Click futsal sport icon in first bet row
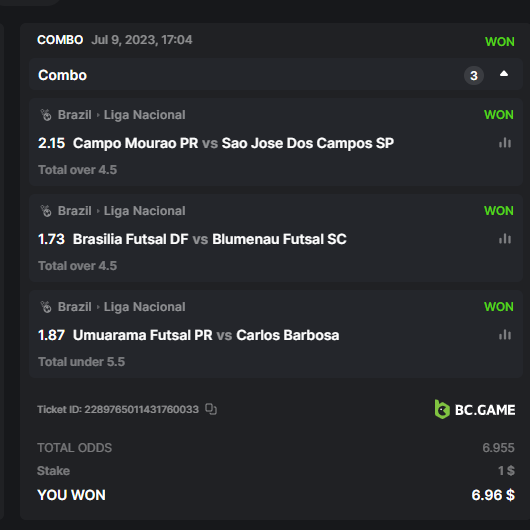This screenshot has width=530, height=530. [46, 115]
